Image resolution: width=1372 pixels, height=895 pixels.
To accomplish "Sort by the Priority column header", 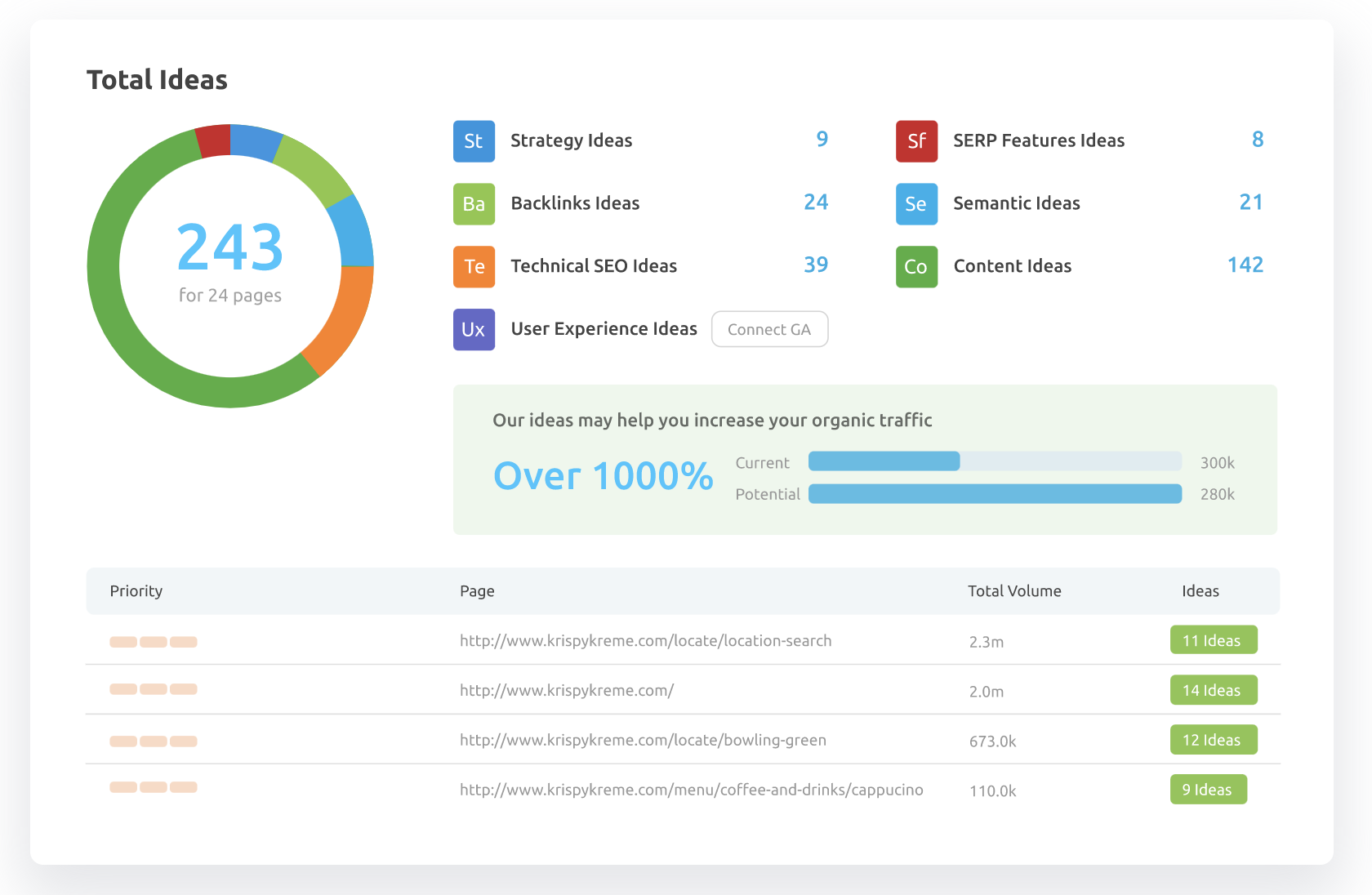I will pos(136,590).
